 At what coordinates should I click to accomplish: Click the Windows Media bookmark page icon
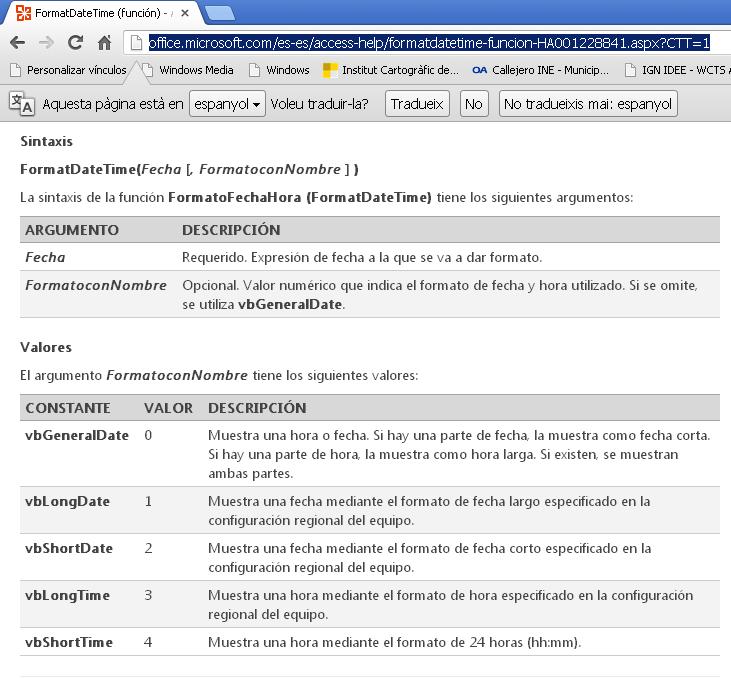pyautogui.click(x=148, y=70)
